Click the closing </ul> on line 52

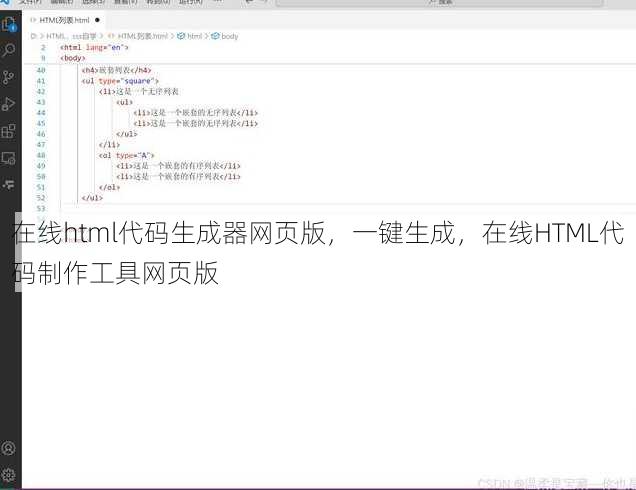click(92, 198)
